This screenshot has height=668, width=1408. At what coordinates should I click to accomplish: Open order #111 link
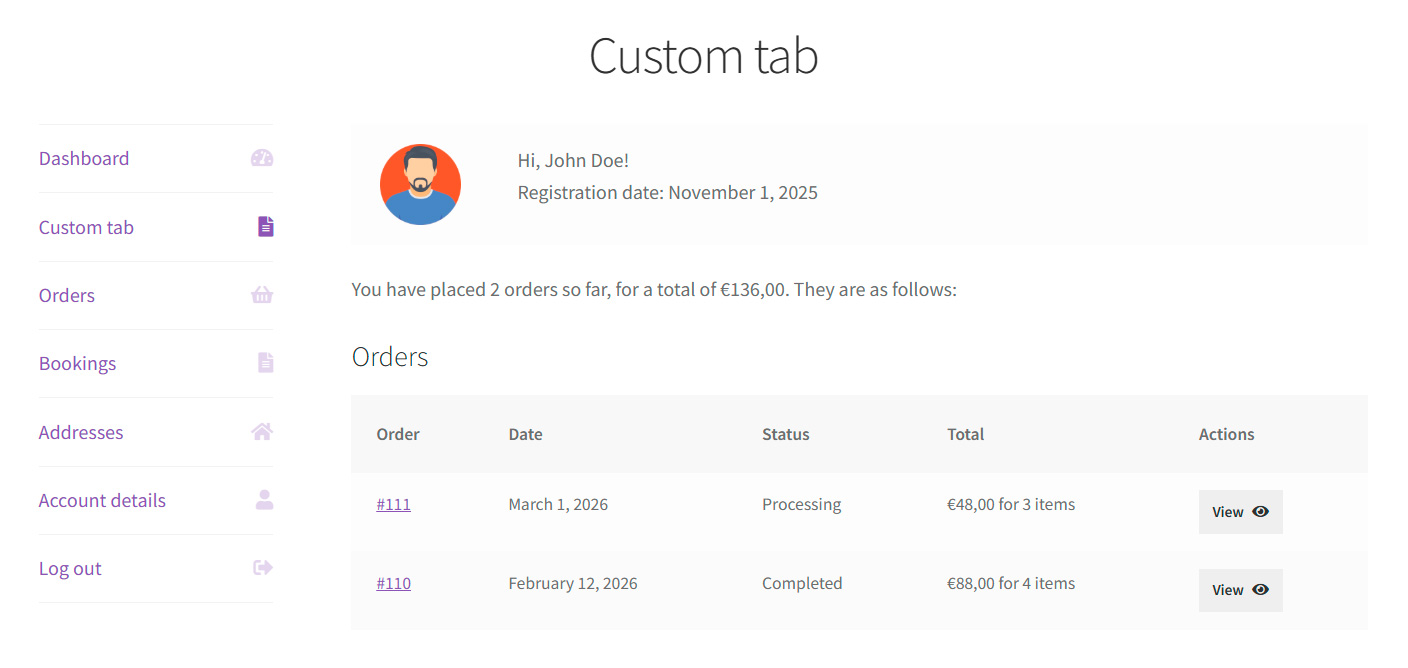393,504
